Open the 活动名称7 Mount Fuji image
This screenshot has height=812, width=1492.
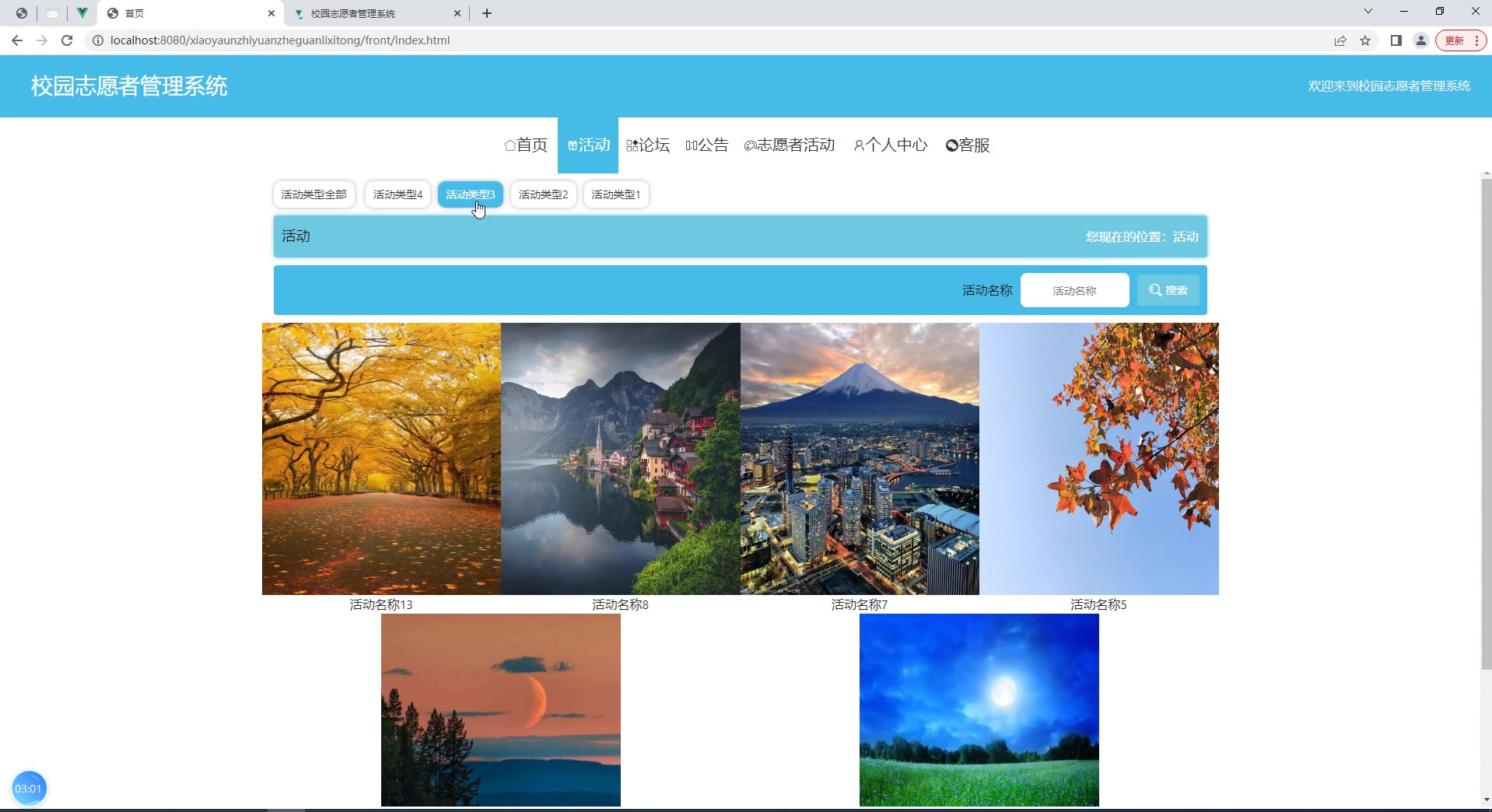[x=860, y=459]
